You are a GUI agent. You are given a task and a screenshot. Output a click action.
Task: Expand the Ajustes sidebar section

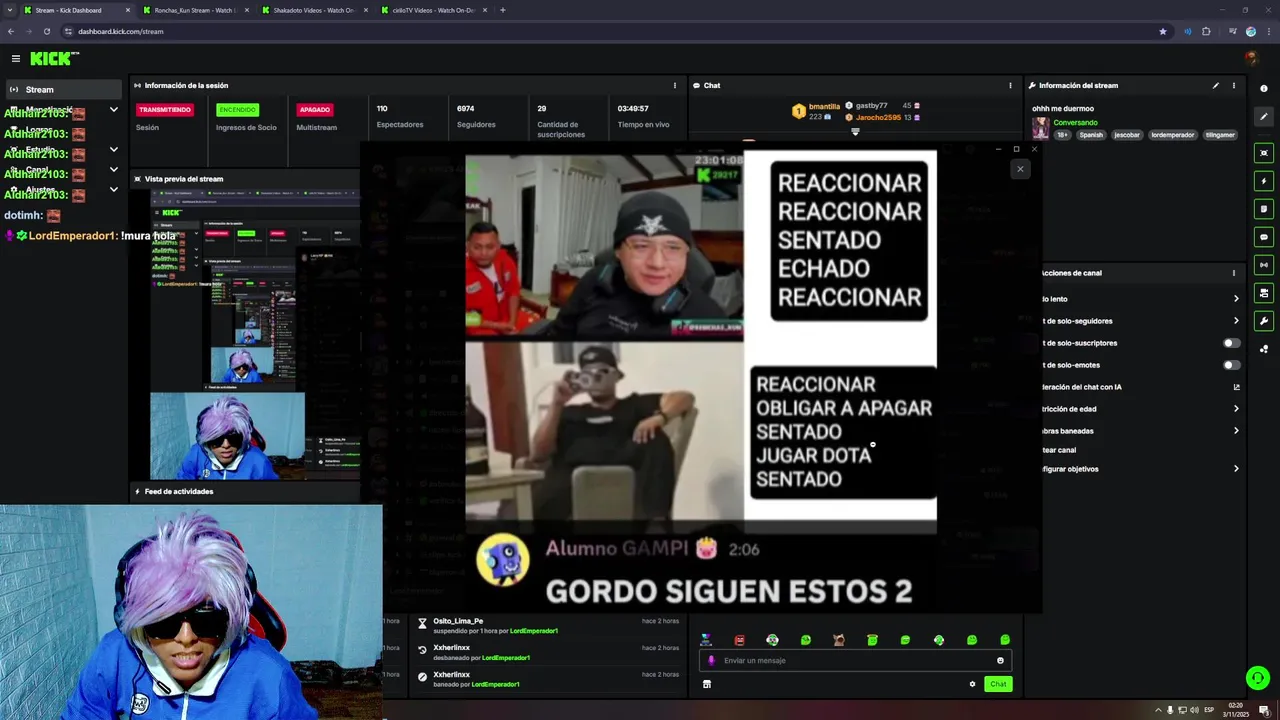tap(113, 190)
